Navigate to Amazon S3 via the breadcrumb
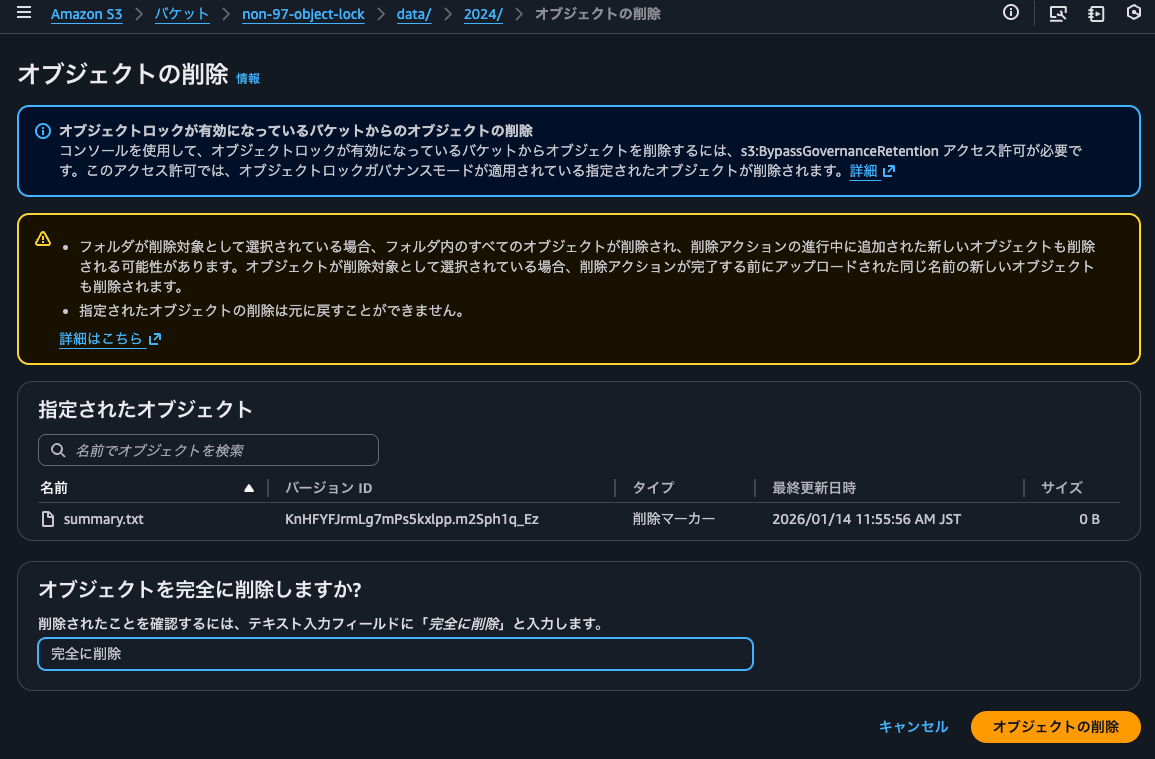This screenshot has height=759, width=1155. click(x=86, y=14)
